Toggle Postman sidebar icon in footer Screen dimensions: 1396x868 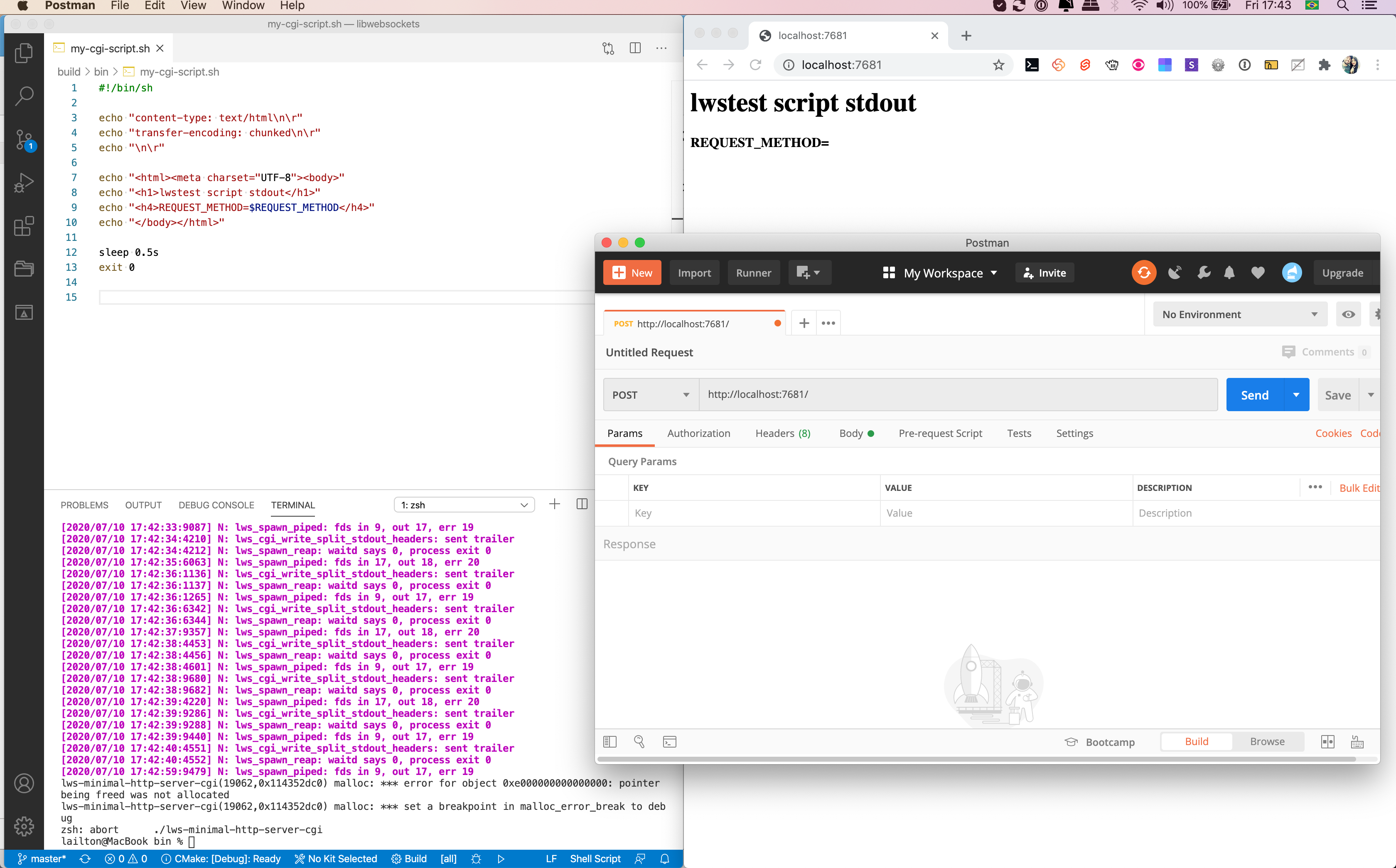point(610,742)
